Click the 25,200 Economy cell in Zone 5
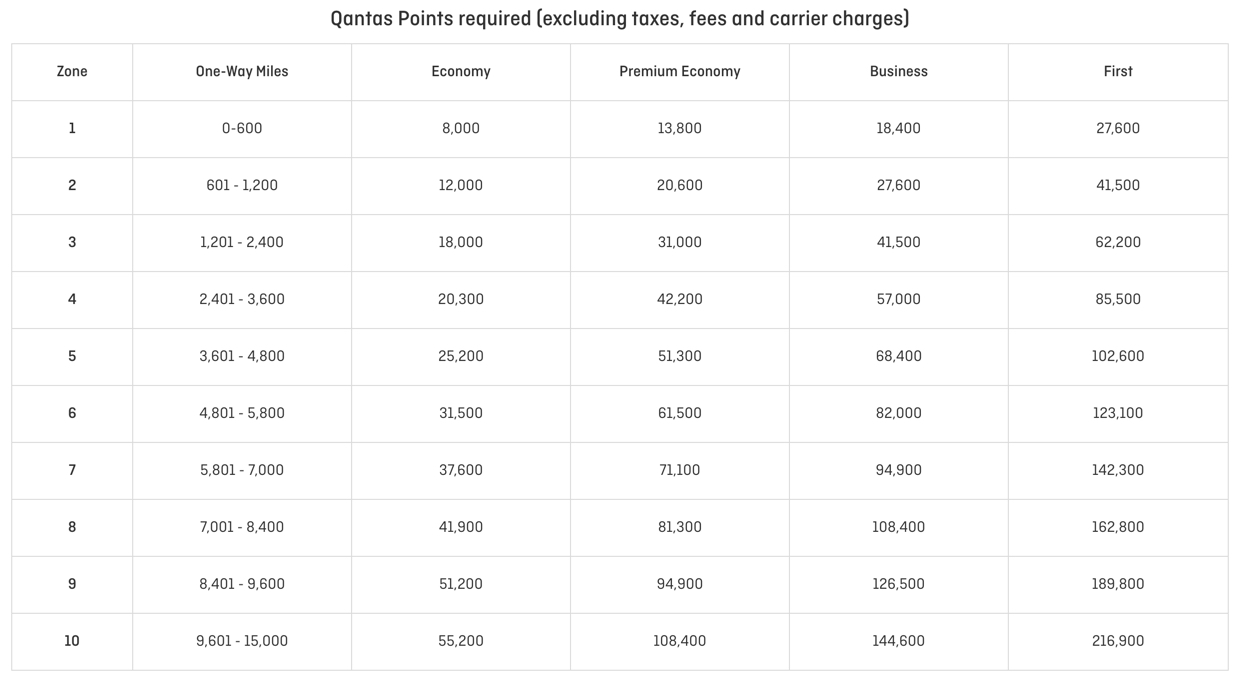 click(461, 356)
